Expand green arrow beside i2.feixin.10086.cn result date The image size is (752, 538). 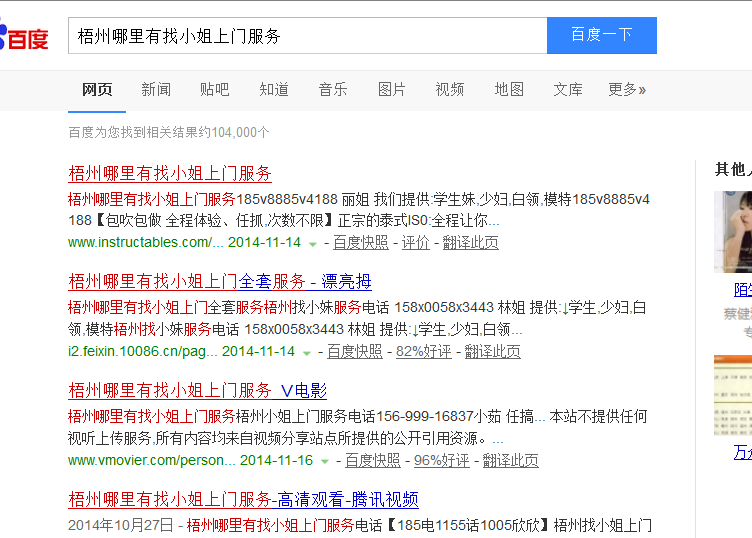click(x=307, y=353)
